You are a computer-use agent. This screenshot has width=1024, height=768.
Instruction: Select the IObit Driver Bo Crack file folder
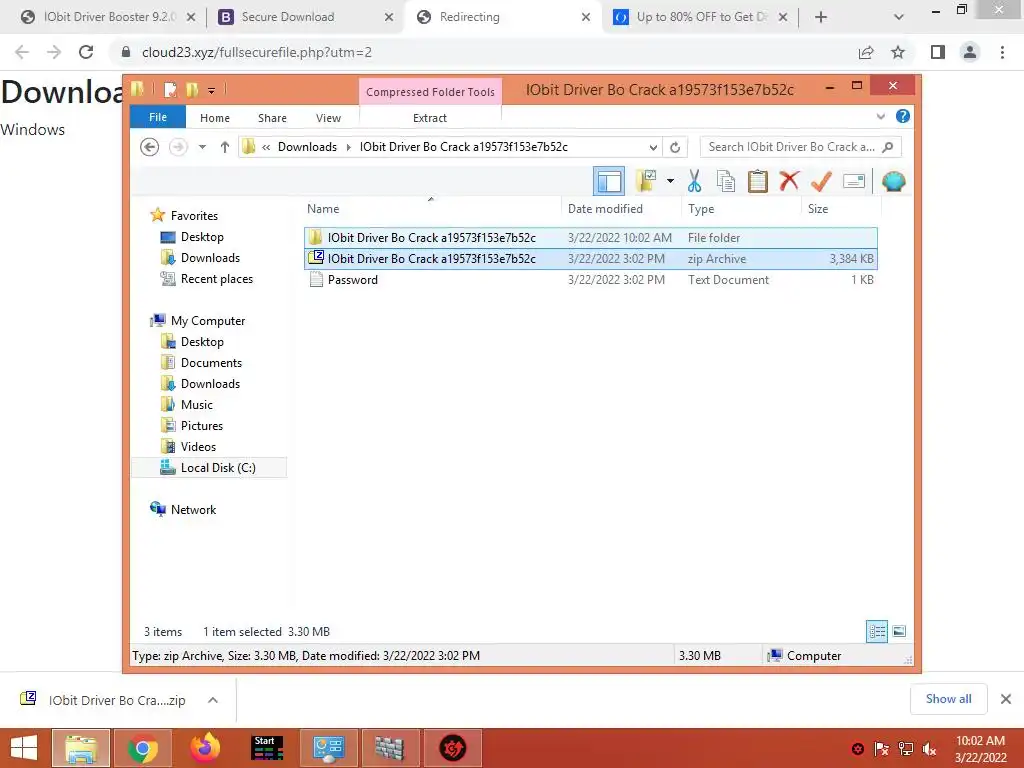[590, 238]
